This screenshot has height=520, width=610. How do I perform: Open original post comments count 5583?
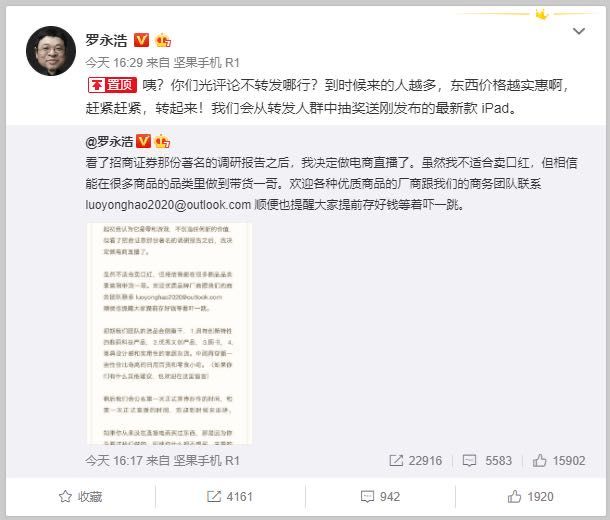coord(487,460)
